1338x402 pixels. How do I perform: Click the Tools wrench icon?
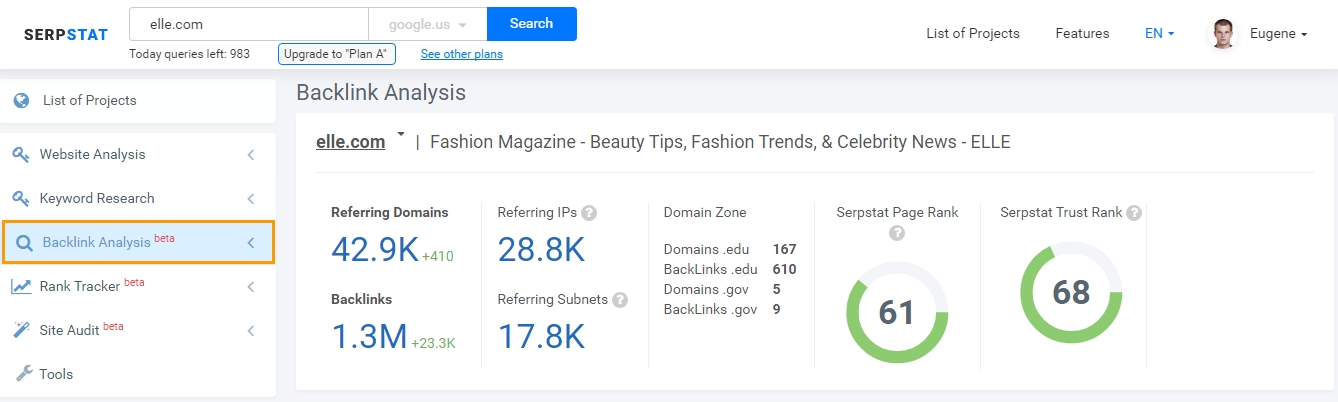[x=23, y=374]
